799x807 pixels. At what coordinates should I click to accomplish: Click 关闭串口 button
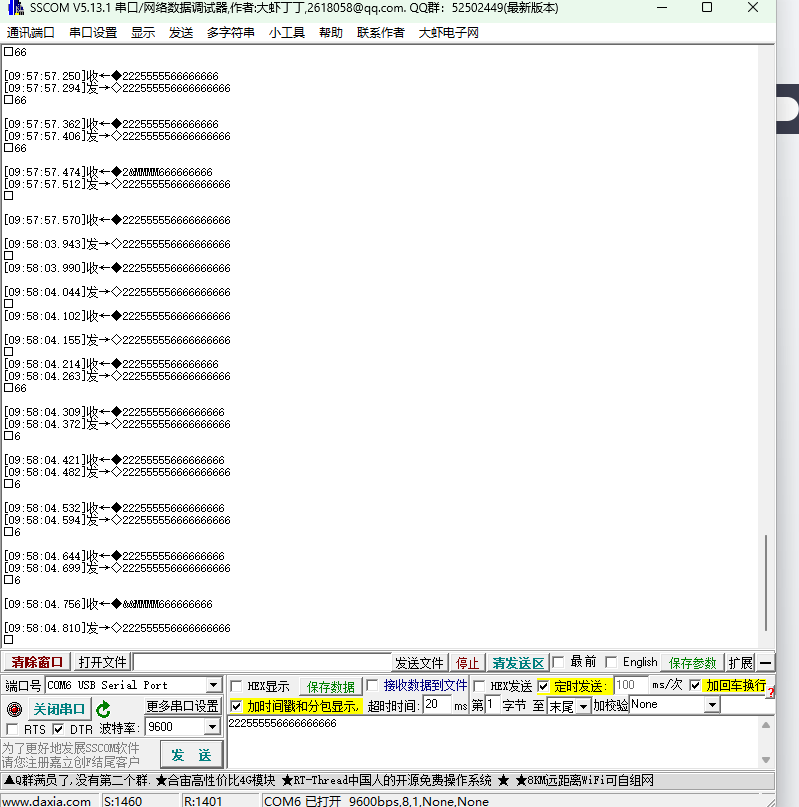click(59, 709)
